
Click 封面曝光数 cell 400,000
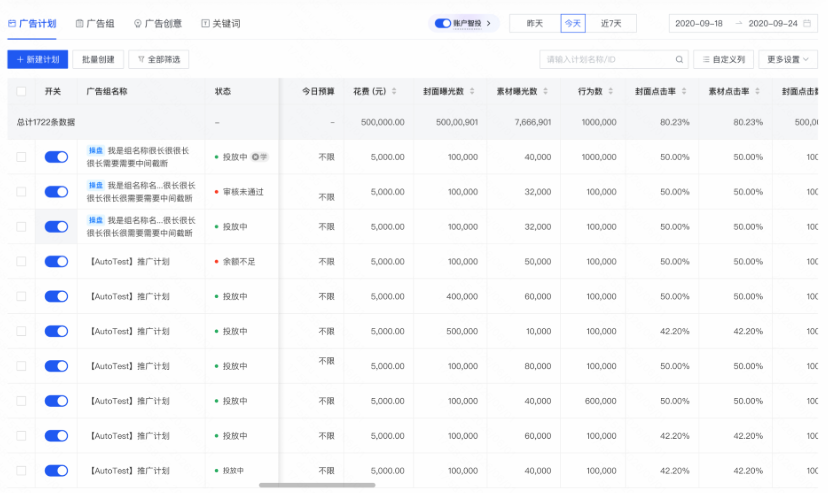click(x=462, y=296)
